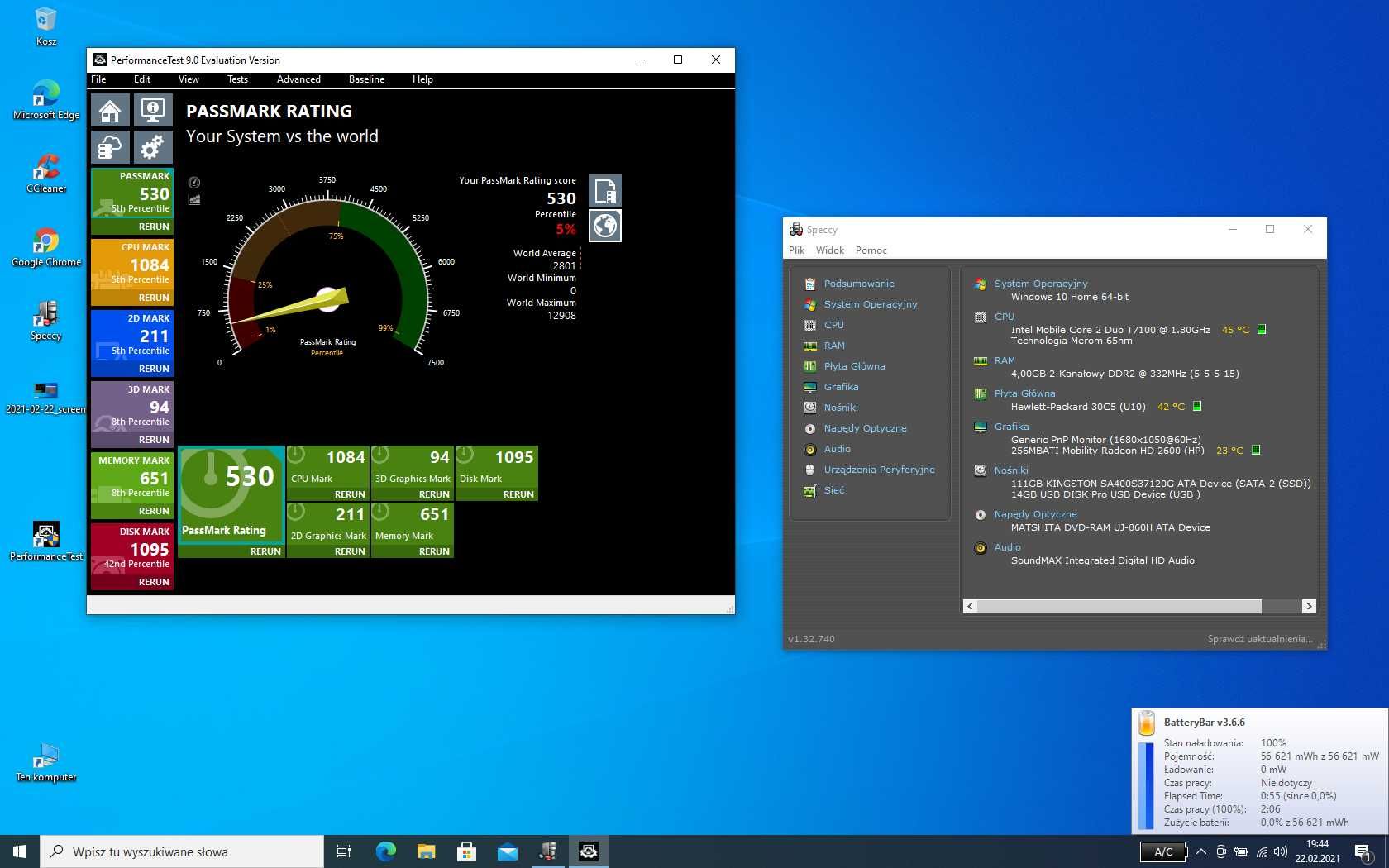The height and width of the screenshot is (868, 1389).
Task: Click RERUN on the Disk Mark tile
Action: click(x=518, y=494)
